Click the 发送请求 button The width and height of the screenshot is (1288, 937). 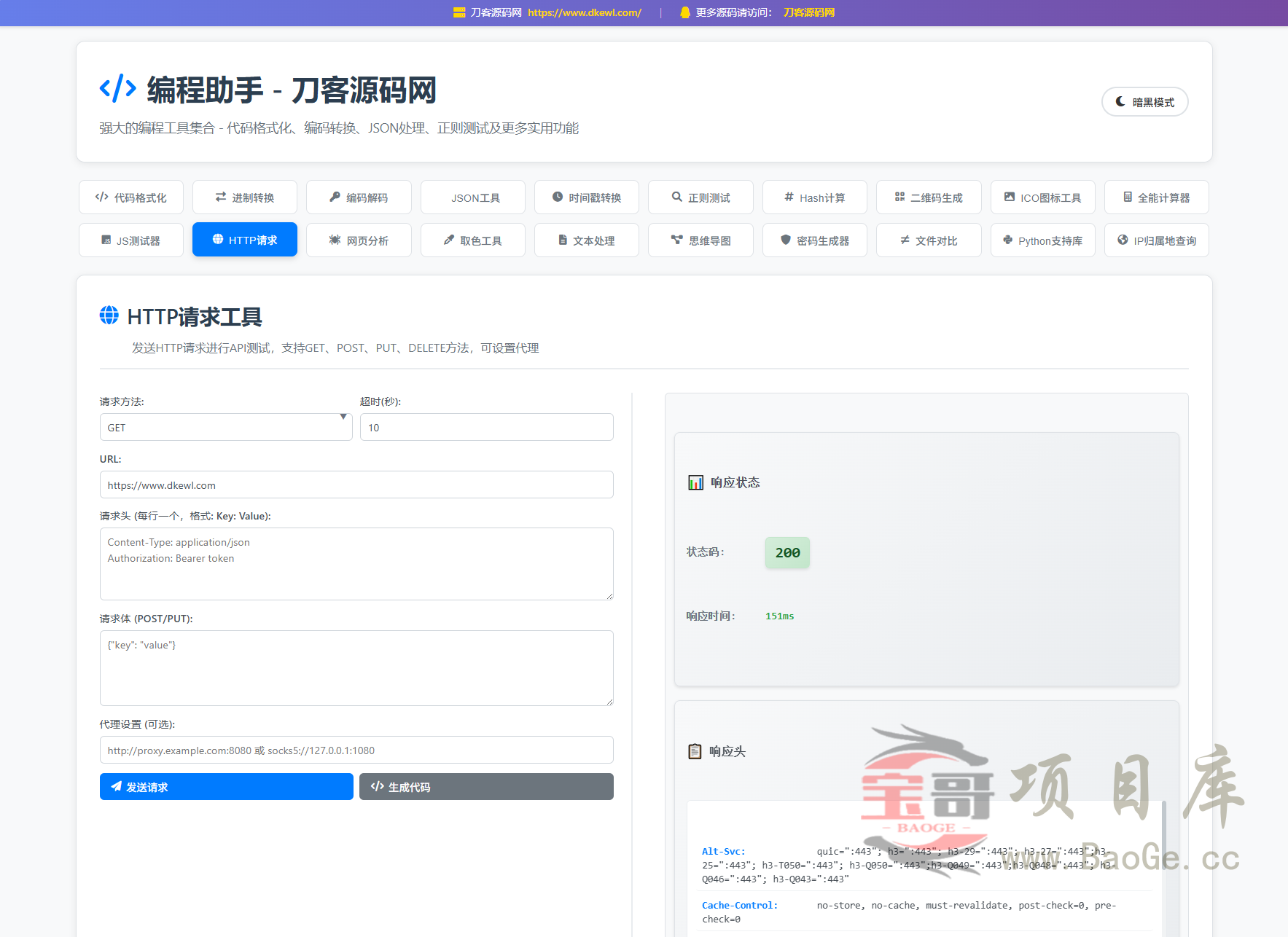tap(227, 787)
